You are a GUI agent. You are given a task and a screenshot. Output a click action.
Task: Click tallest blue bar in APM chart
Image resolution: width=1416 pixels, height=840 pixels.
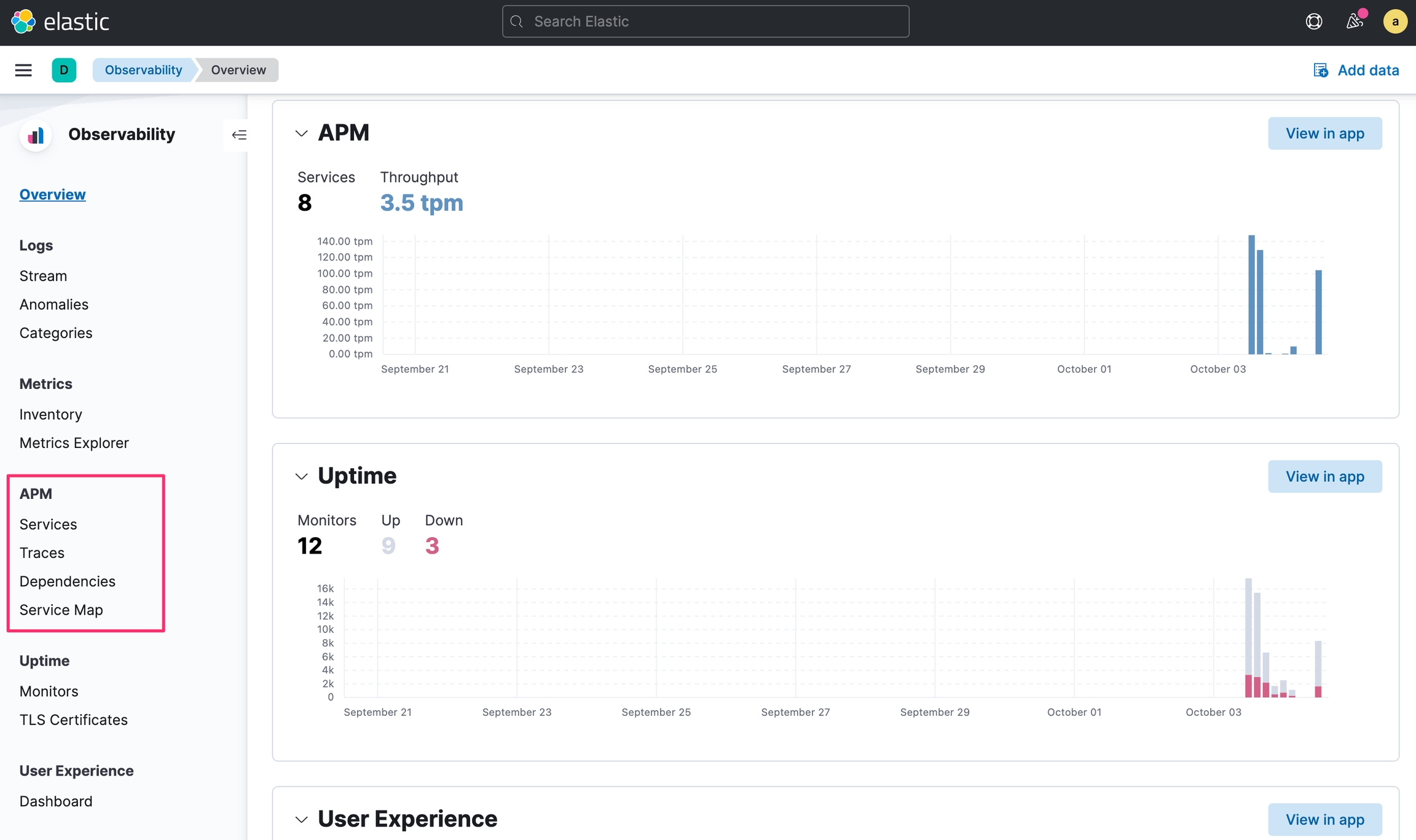[1251, 295]
